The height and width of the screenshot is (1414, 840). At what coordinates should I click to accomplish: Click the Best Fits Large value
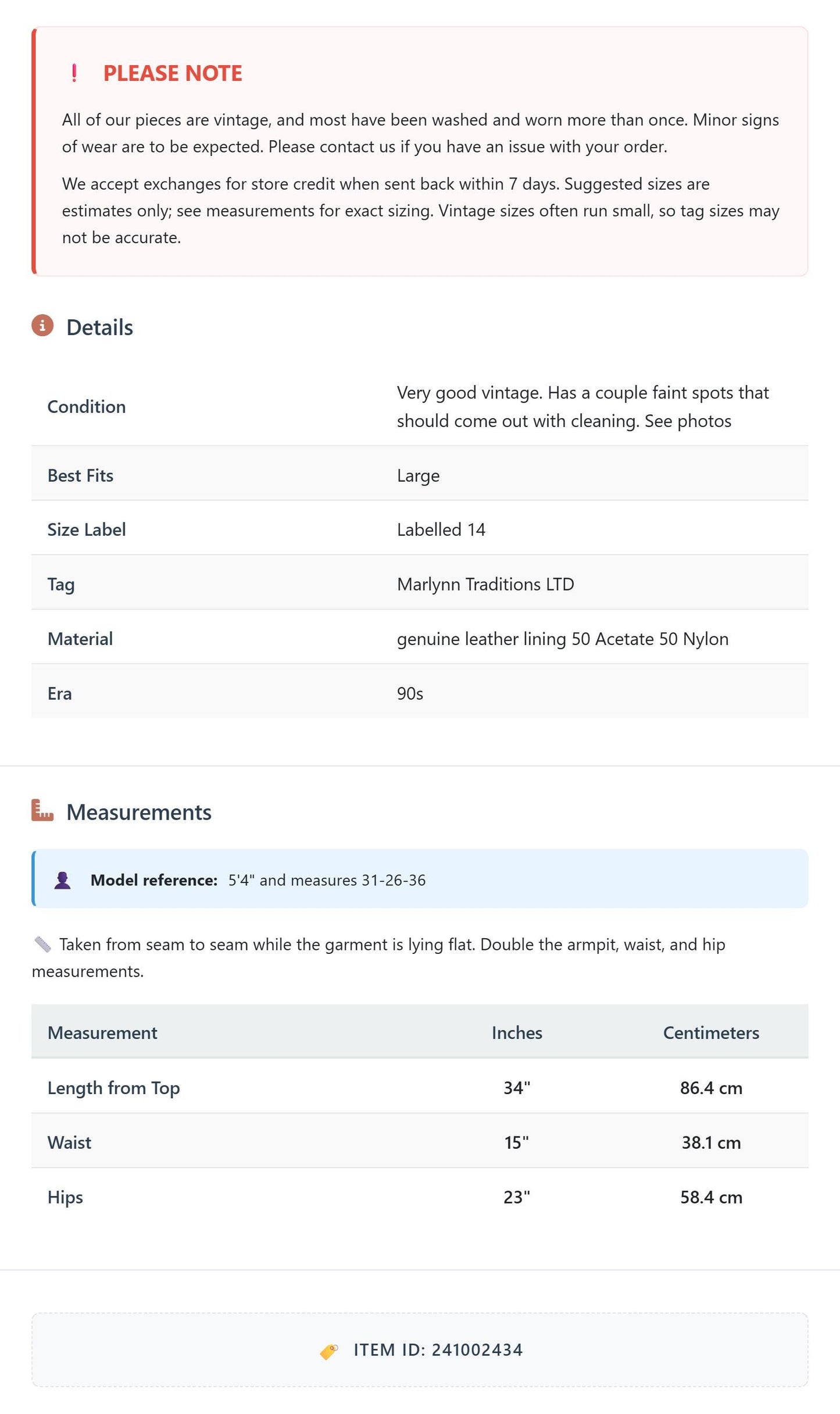click(x=418, y=476)
